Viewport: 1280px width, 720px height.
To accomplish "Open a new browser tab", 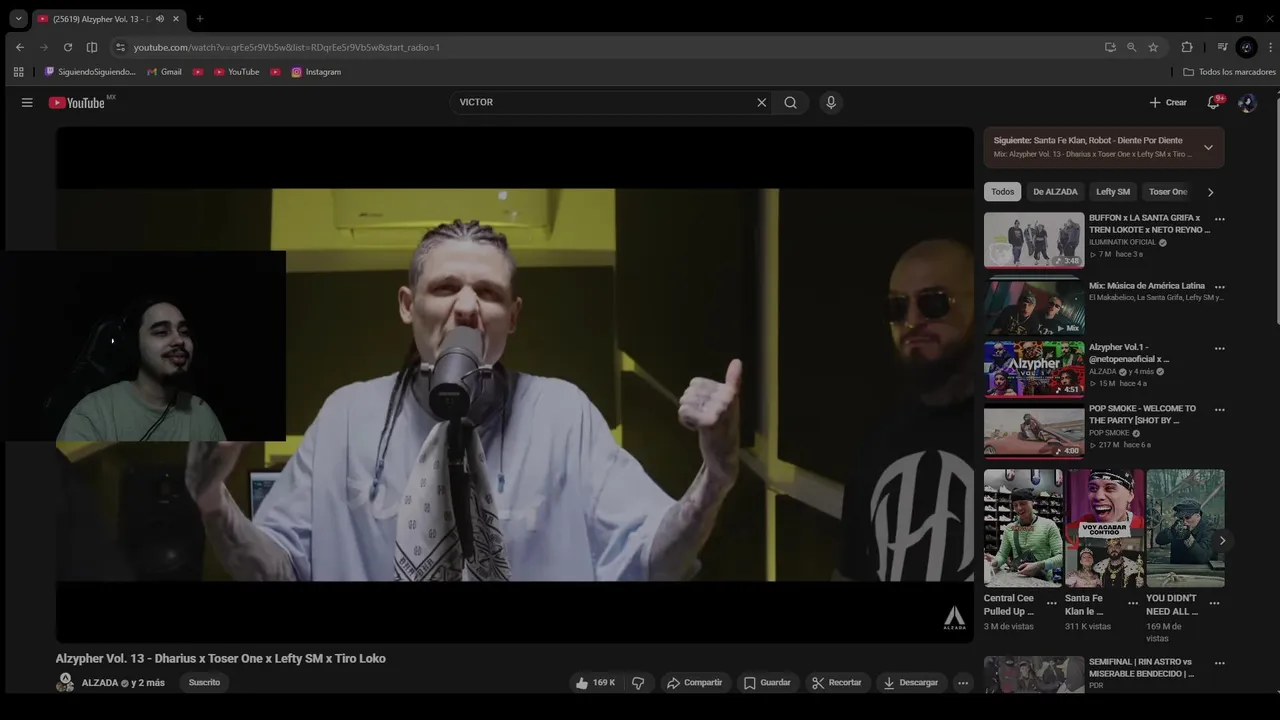I will tap(199, 18).
